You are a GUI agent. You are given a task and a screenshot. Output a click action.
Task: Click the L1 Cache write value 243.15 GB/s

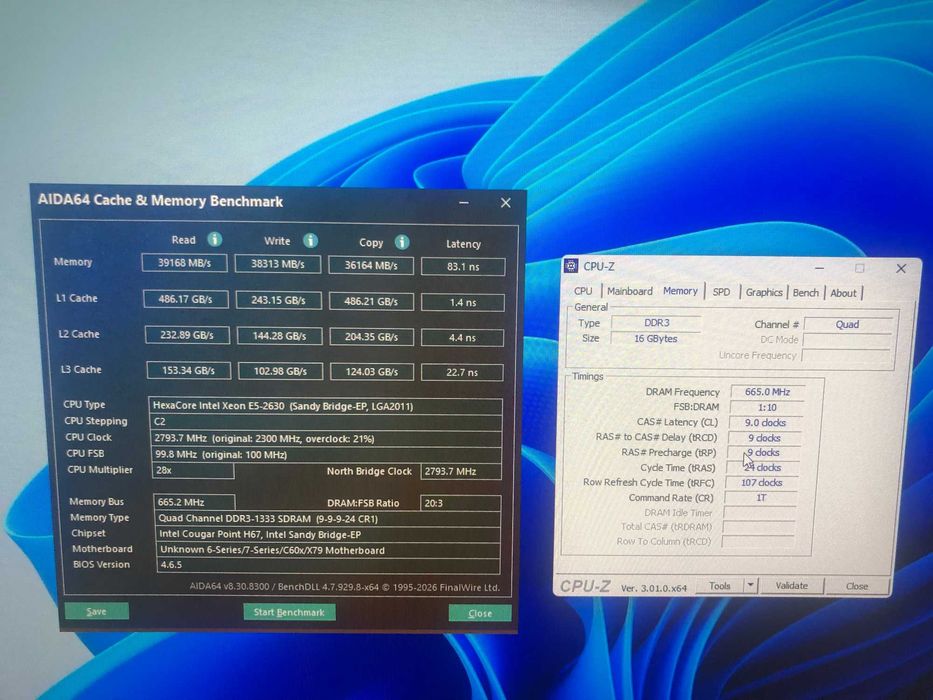[278, 301]
